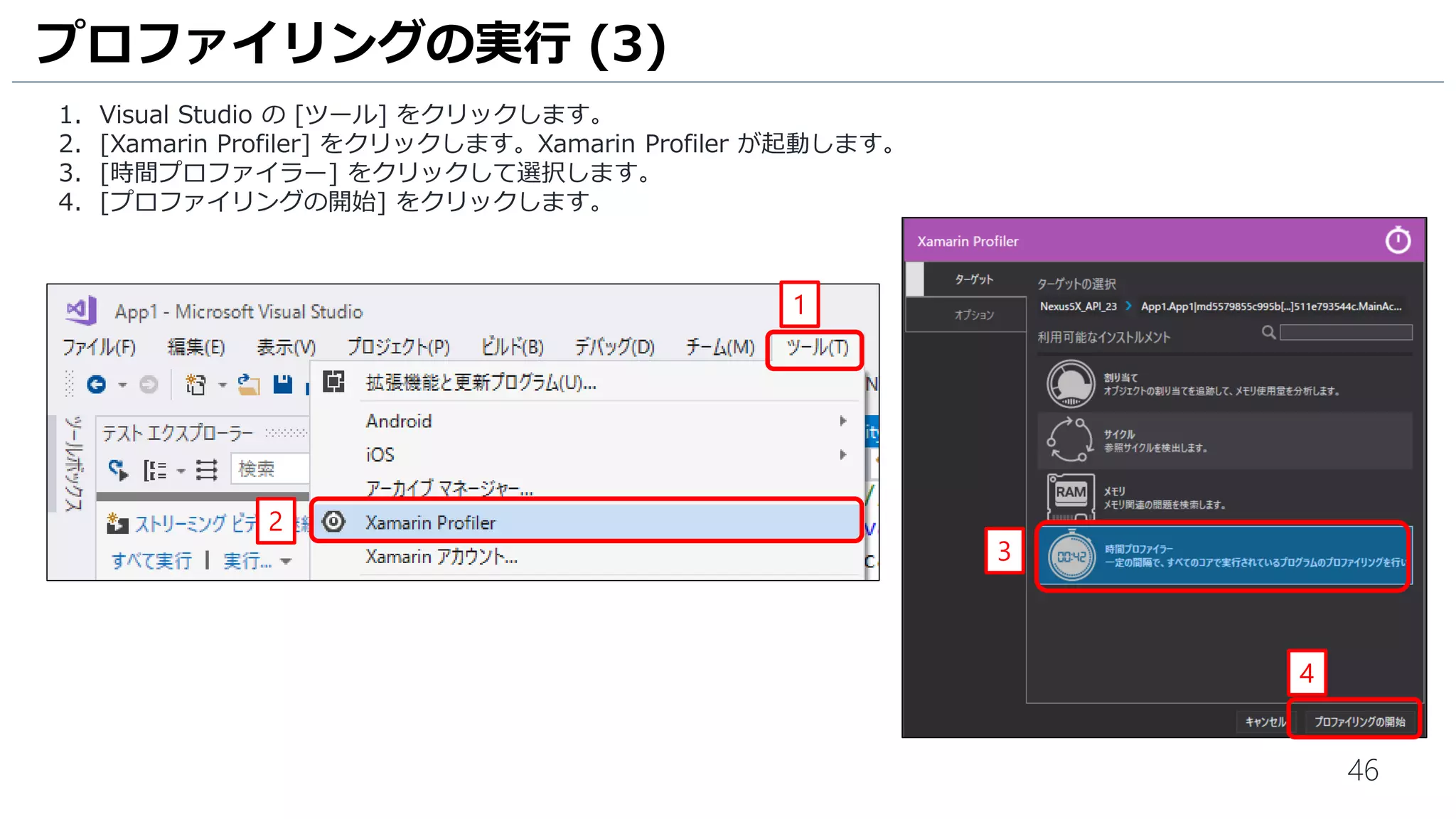1456x819 pixels.
Task: Open the ファイル(F) menu
Action: coord(99,347)
